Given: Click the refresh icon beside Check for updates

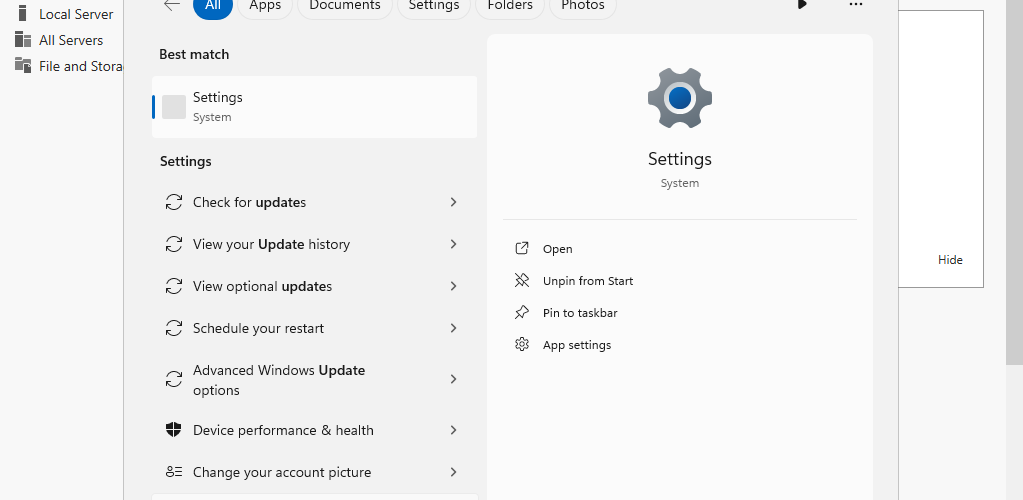Looking at the screenshot, I should click(x=174, y=202).
